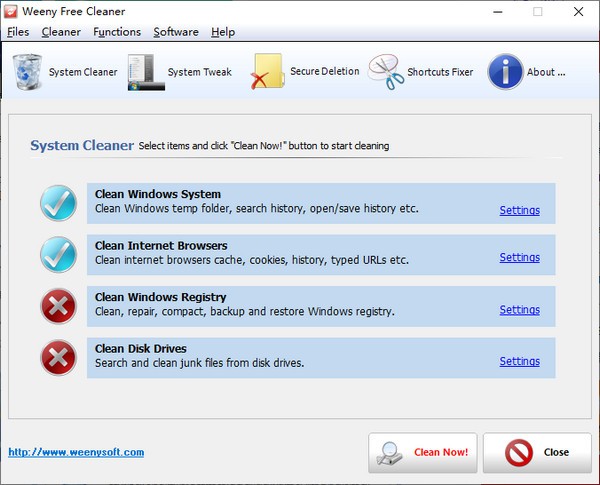600x485 pixels.
Task: Open Settings for Clean Internet Browsers
Action: [x=520, y=257]
